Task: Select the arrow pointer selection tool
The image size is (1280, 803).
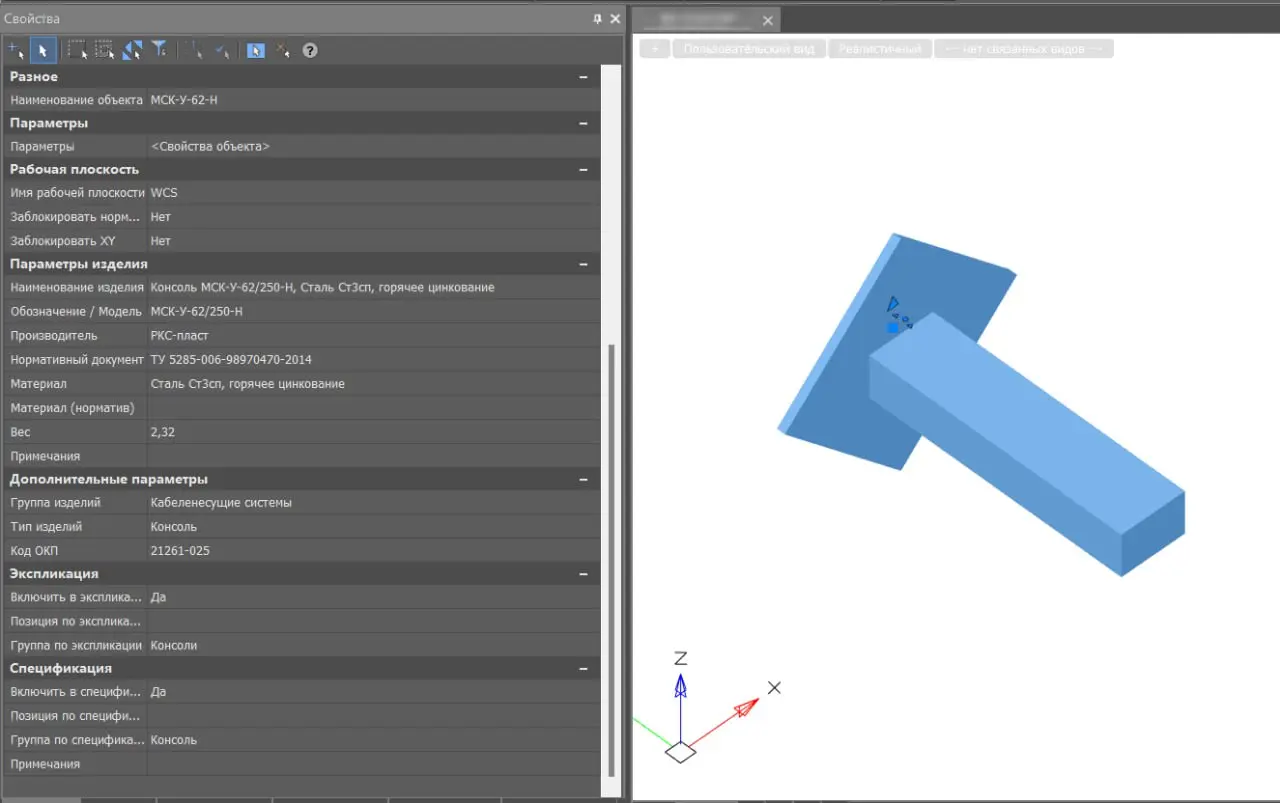Action: click(43, 49)
